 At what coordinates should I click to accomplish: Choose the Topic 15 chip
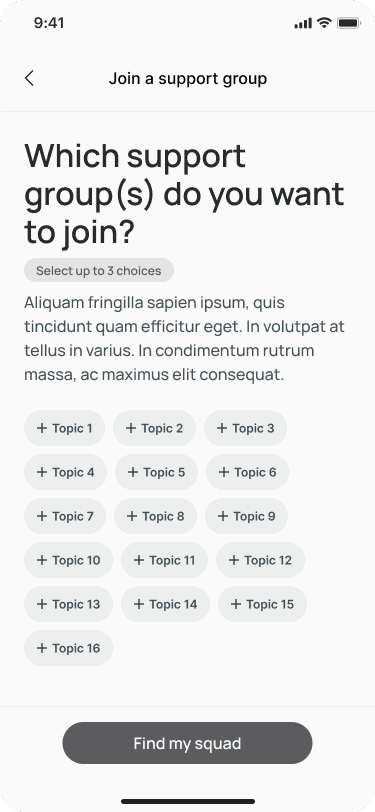(263, 604)
